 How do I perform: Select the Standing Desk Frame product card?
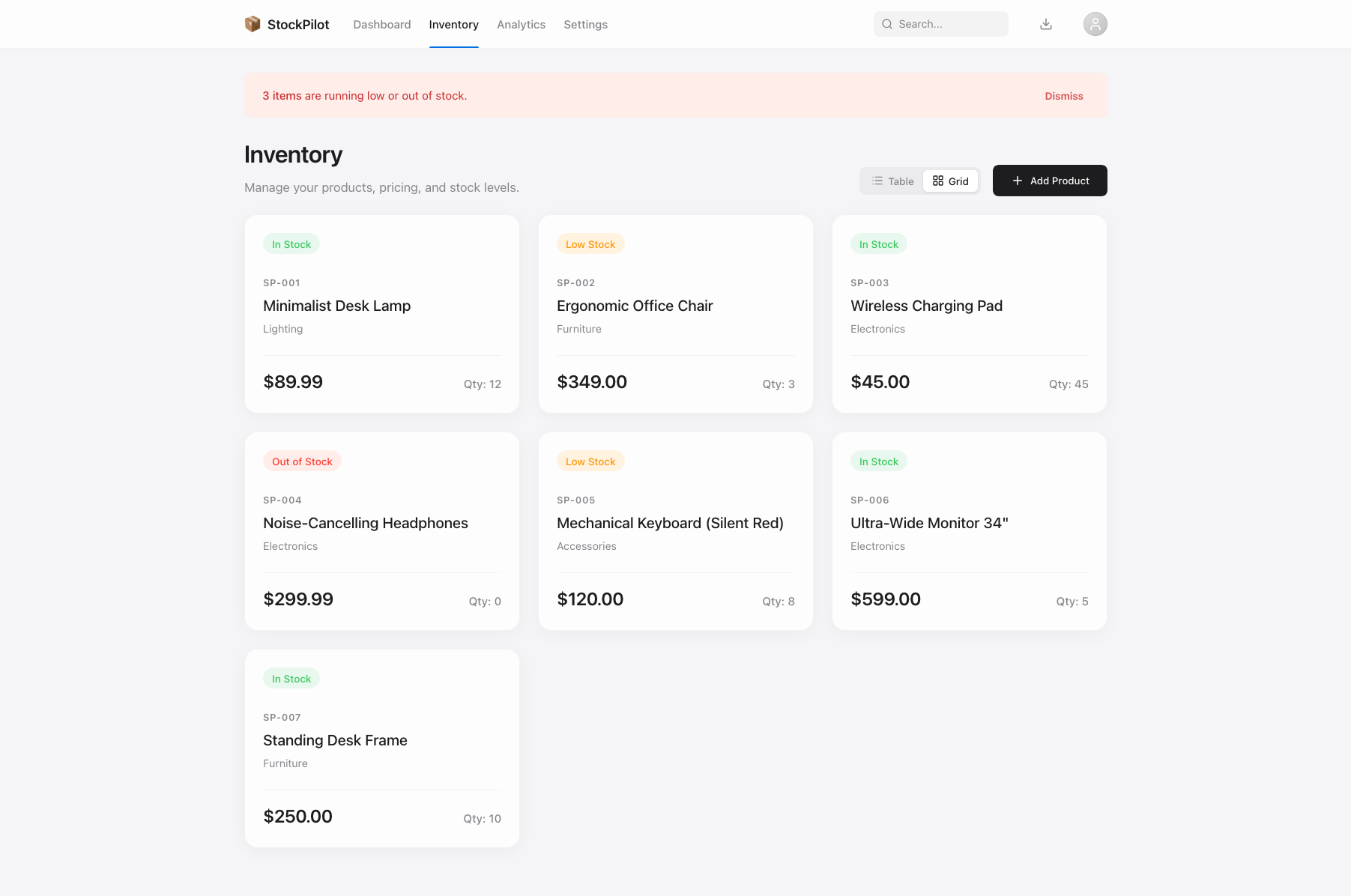click(x=381, y=748)
